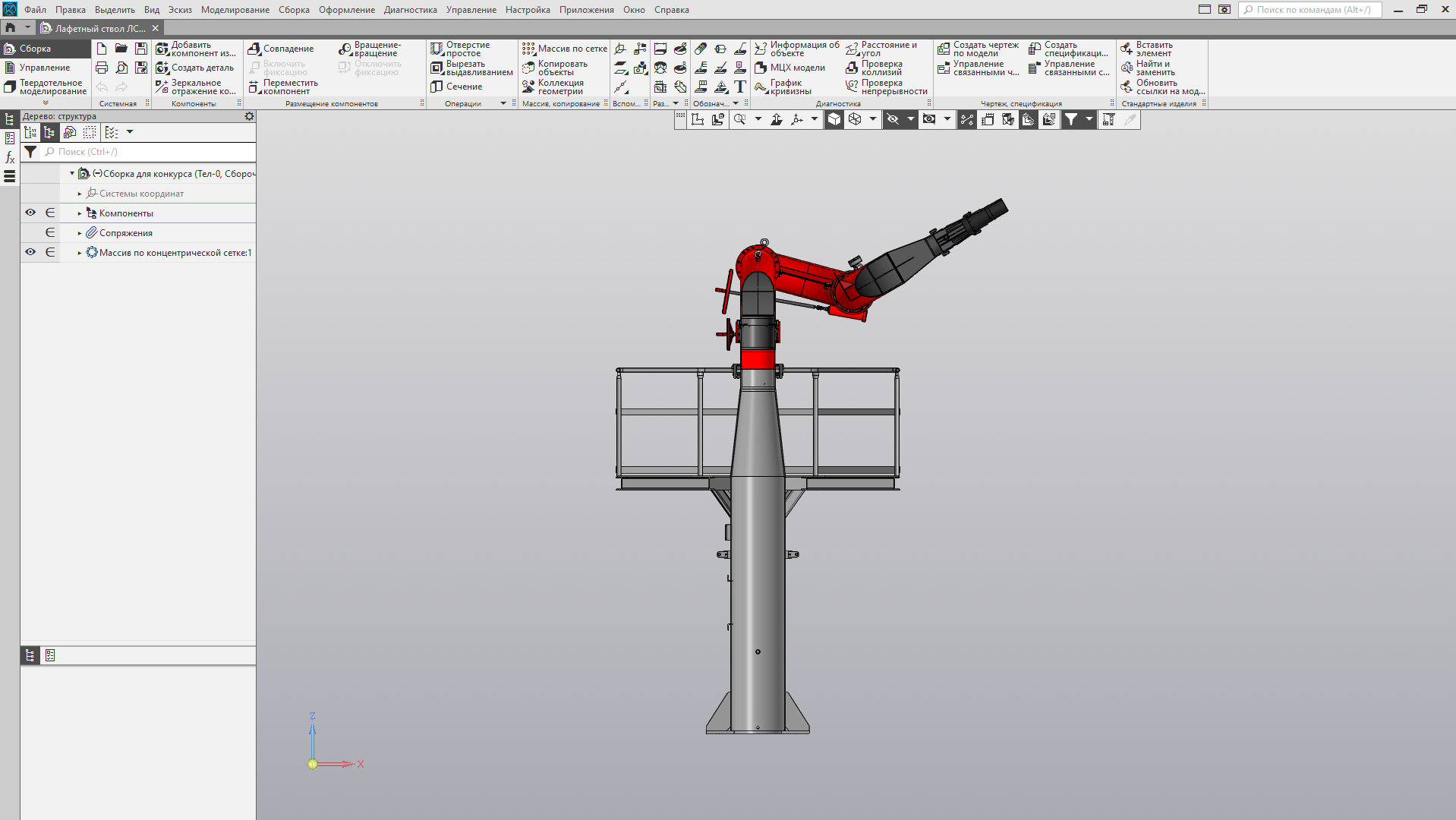Click the tree panel settings gear
Screen dimensions: 1456x820
pyautogui.click(x=249, y=116)
